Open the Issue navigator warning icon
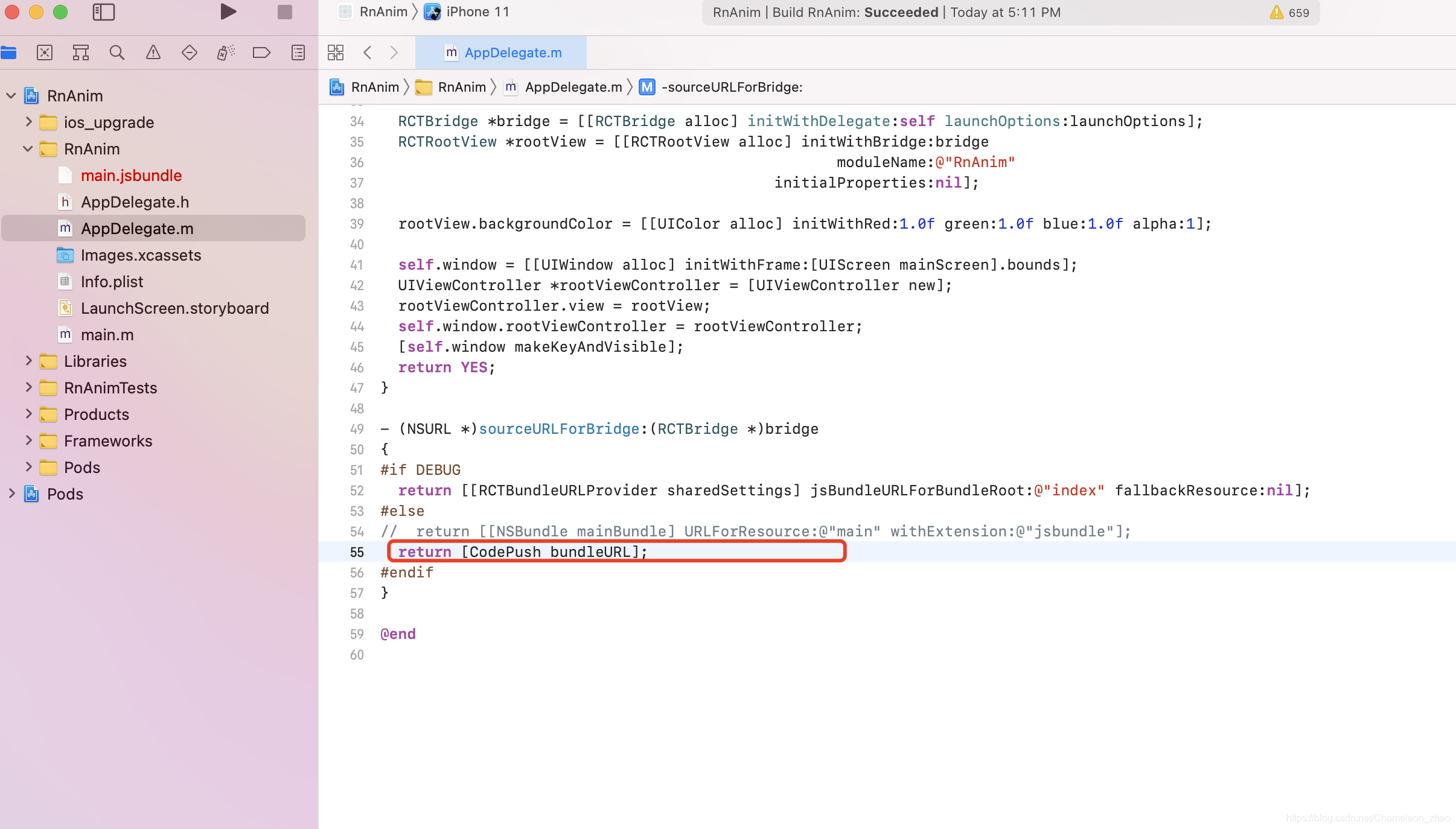This screenshot has width=1456, height=829. click(x=153, y=52)
